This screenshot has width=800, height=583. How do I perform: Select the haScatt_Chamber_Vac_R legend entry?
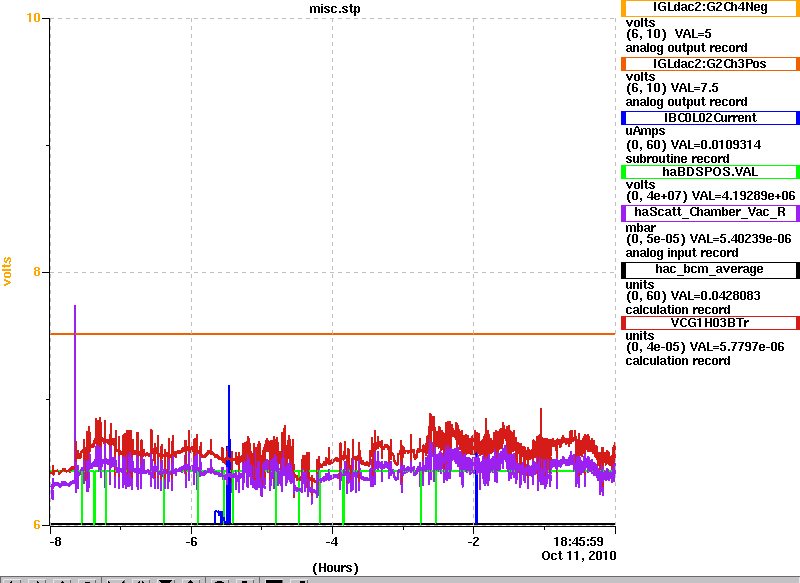coord(710,213)
